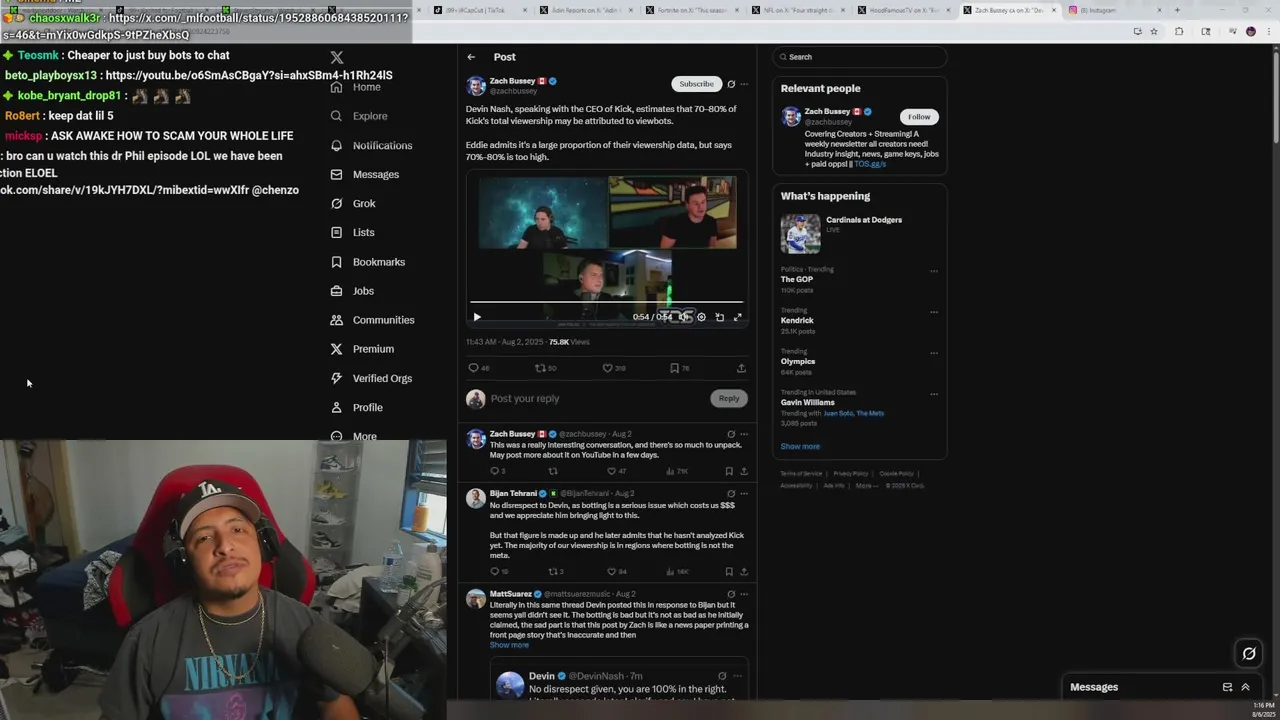
Task: Open the Gavin Williams trending topic
Action: tap(807, 402)
